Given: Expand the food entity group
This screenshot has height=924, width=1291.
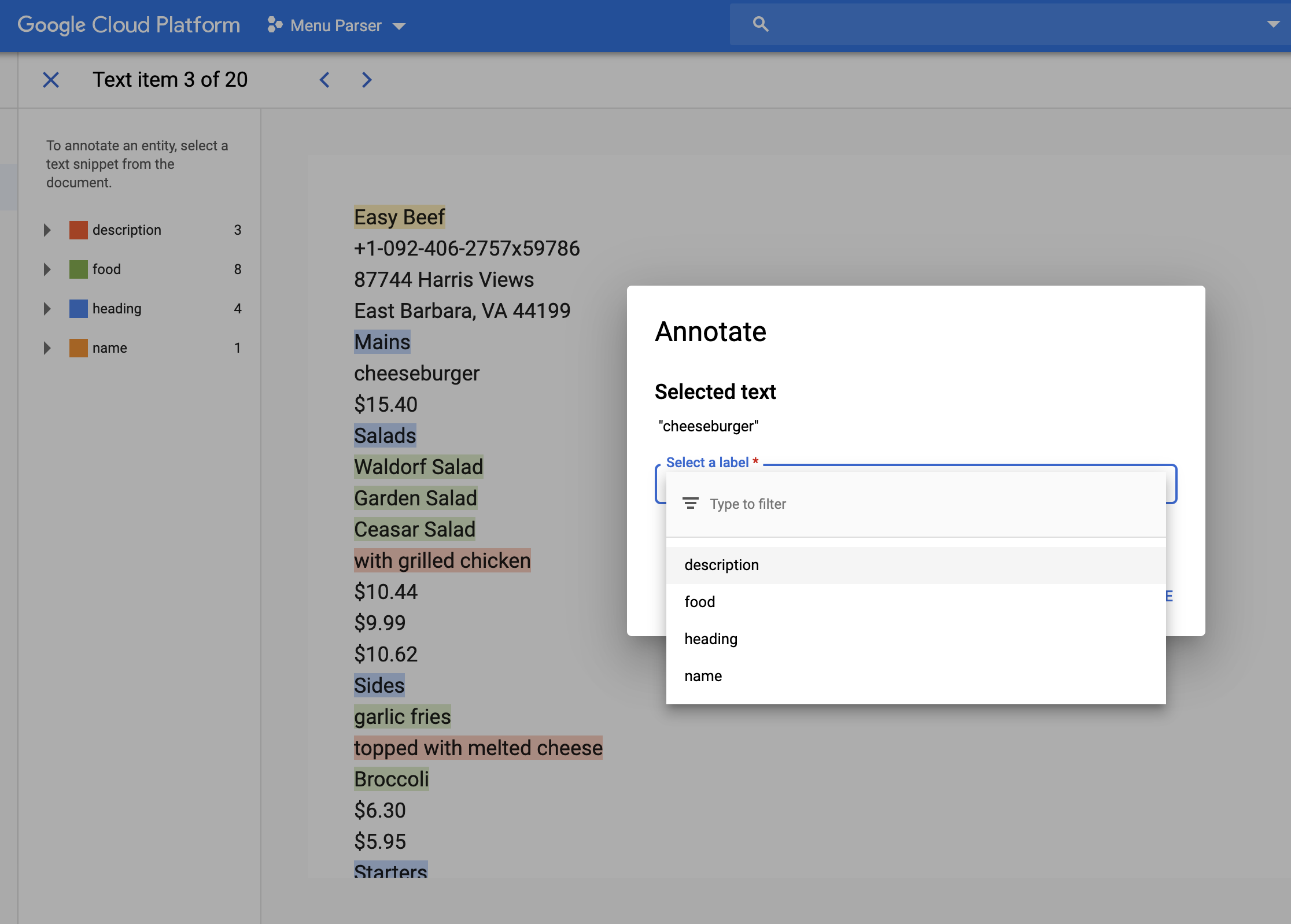Looking at the screenshot, I should click(x=47, y=269).
